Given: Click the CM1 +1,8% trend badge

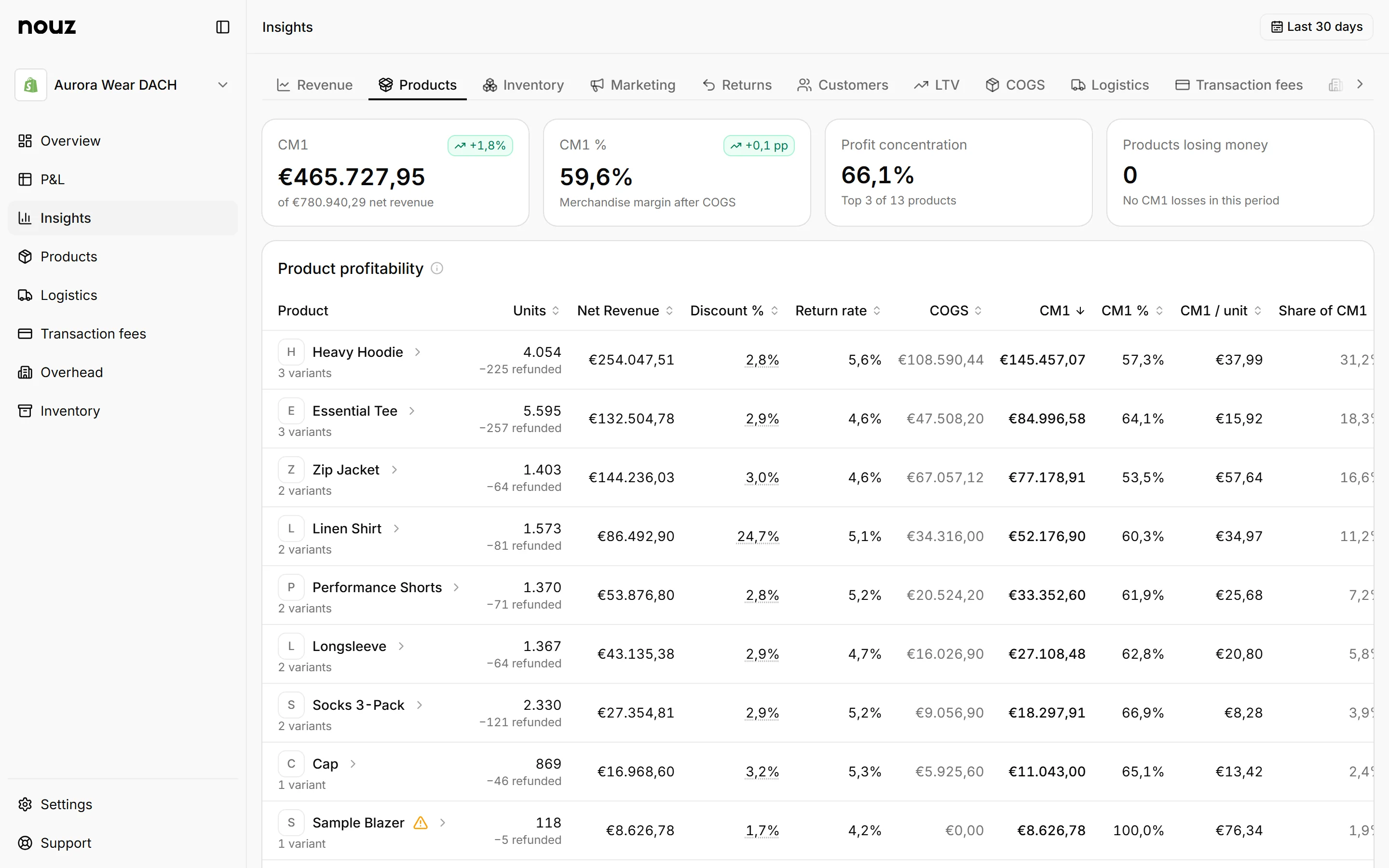Looking at the screenshot, I should click(x=480, y=146).
